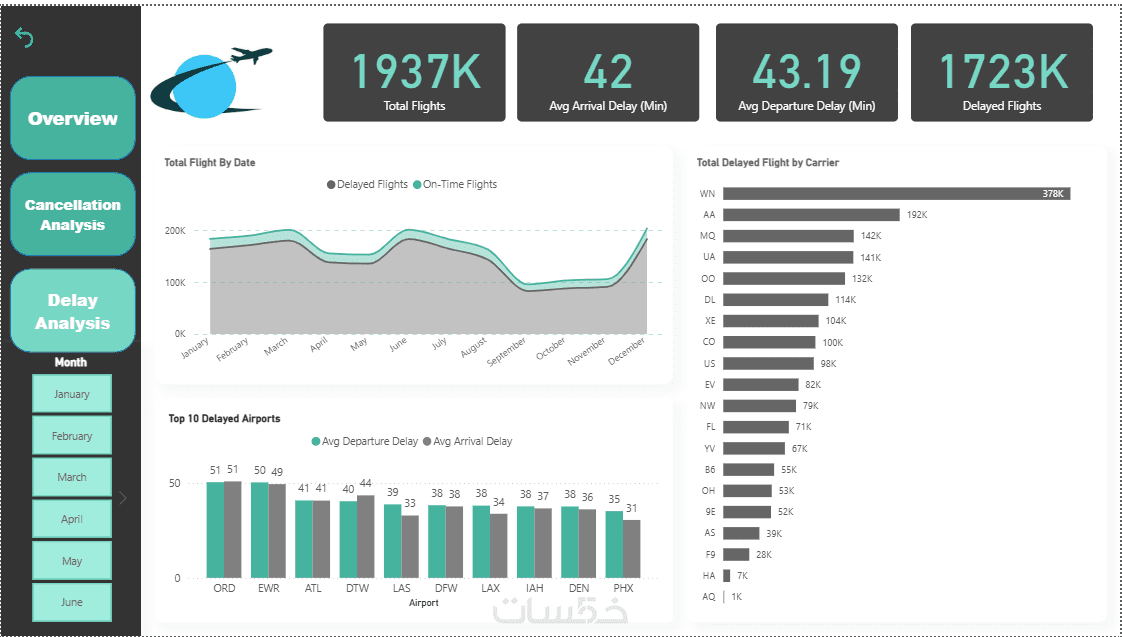Click the Delayed Flights legend marker

(x=331, y=185)
